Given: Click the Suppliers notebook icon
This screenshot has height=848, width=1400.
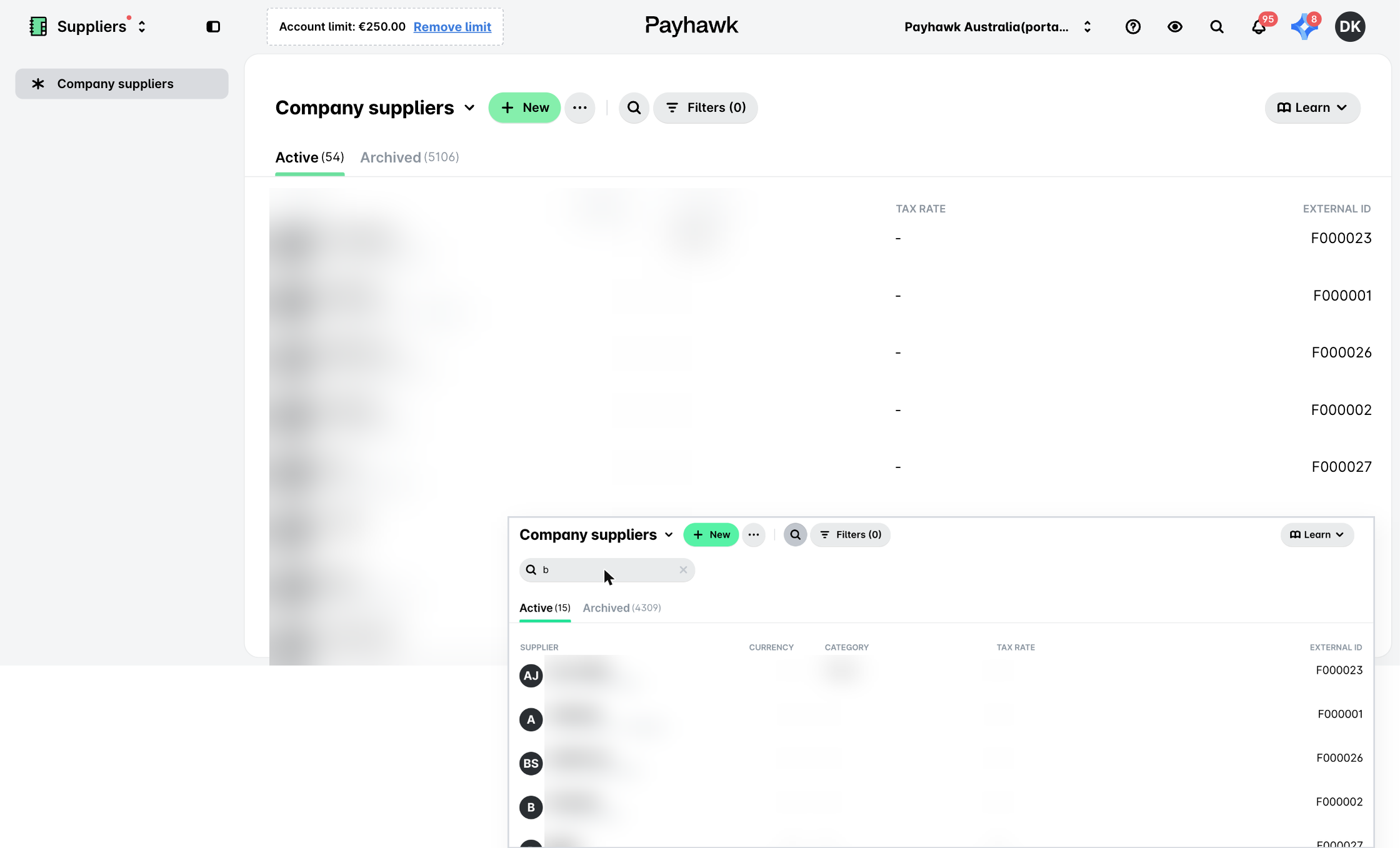Looking at the screenshot, I should tap(38, 26).
